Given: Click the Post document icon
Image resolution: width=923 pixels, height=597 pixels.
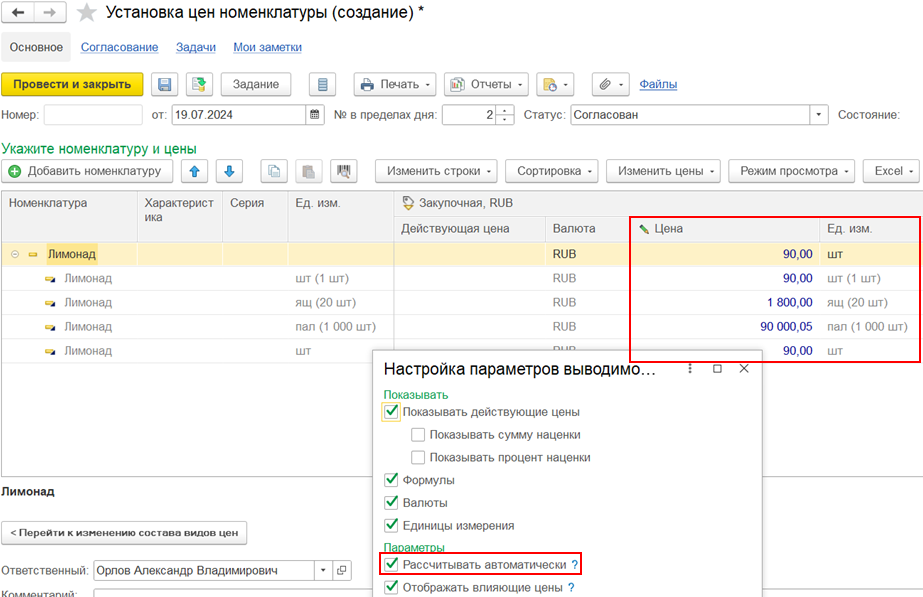Looking at the screenshot, I should (x=199, y=85).
